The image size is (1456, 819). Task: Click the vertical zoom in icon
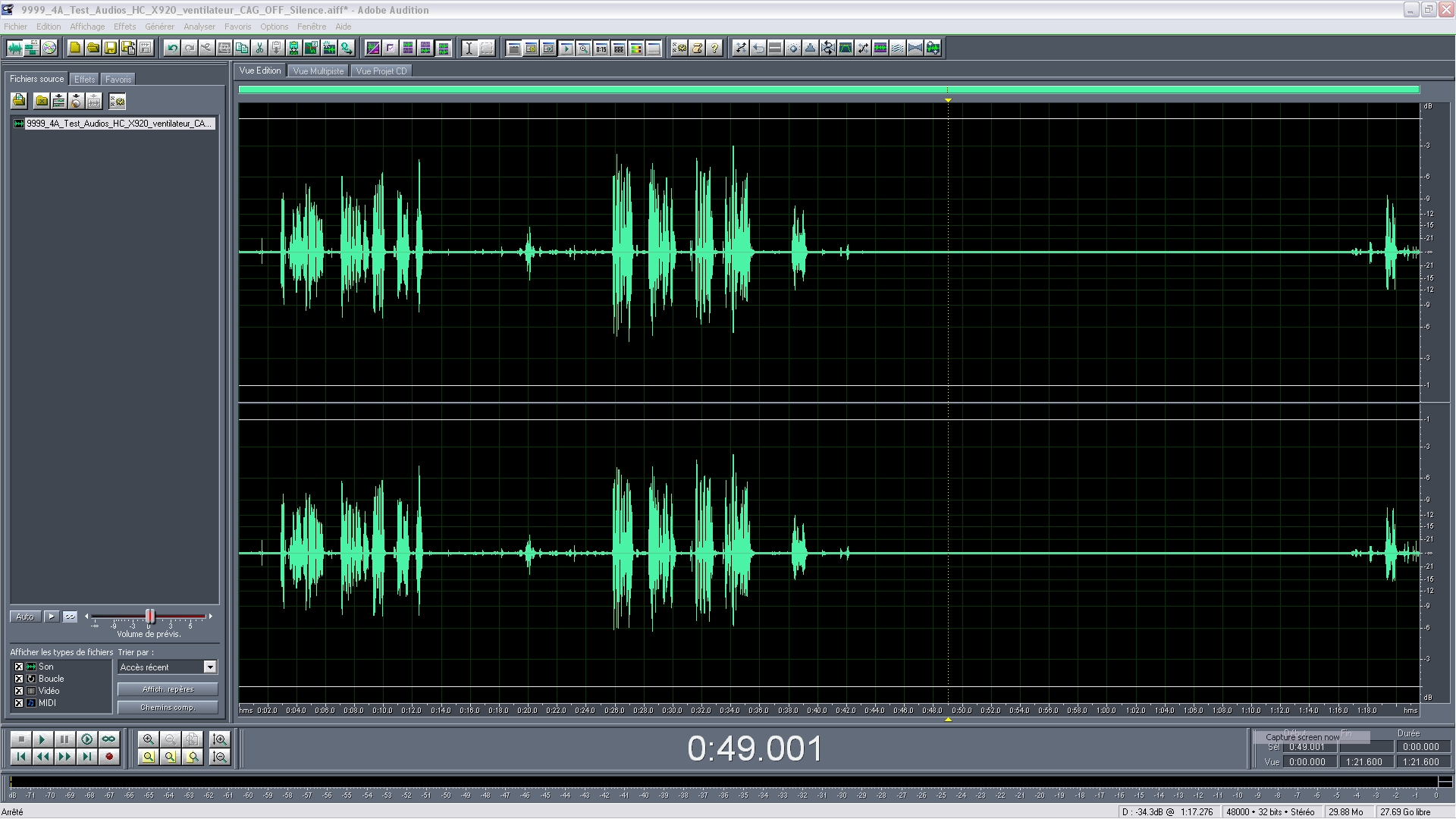220,739
